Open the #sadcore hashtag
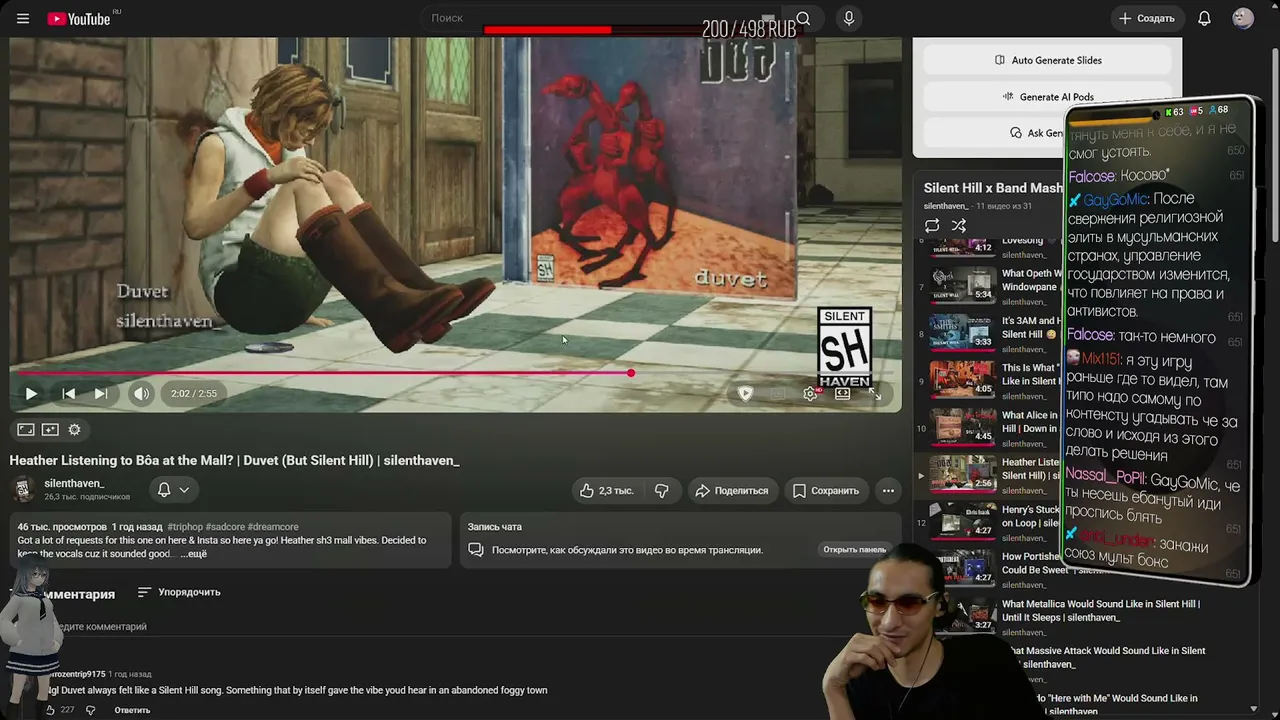 tap(224, 527)
